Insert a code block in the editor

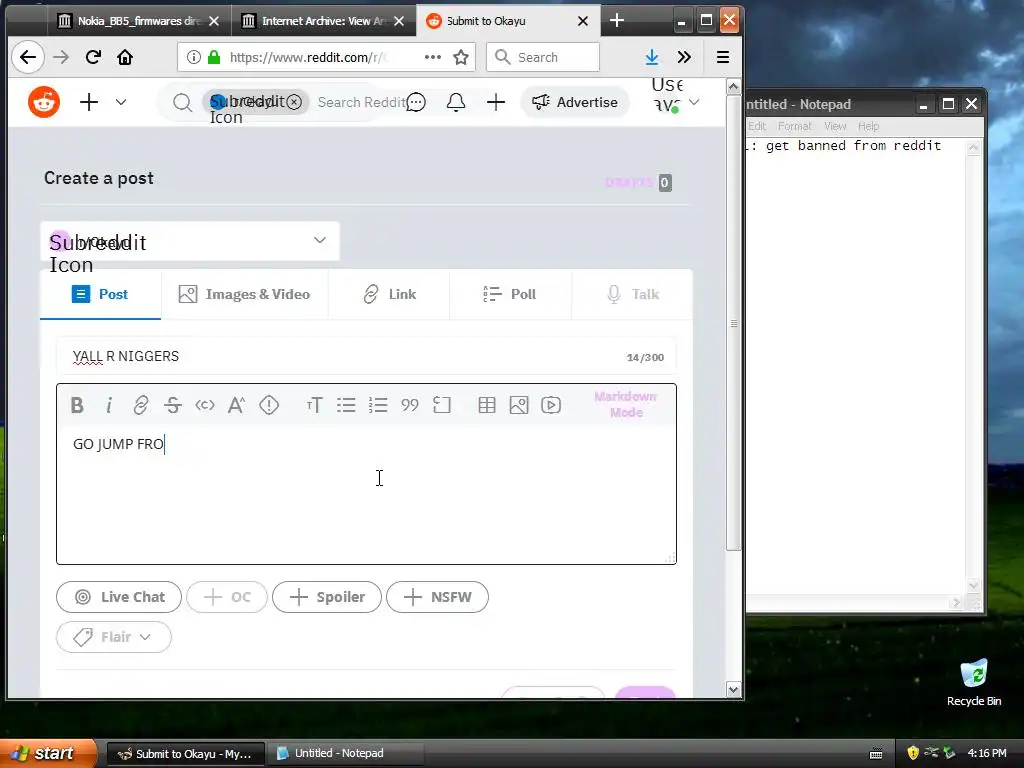441,405
